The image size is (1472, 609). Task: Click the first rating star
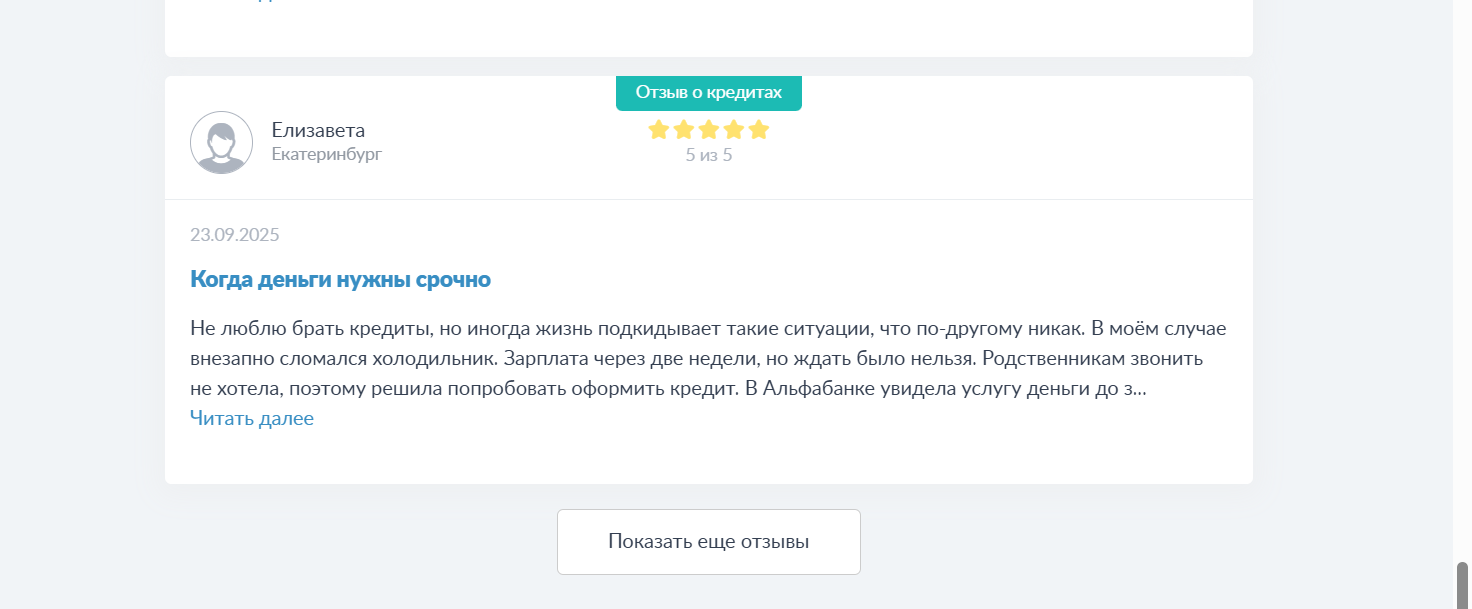pos(658,130)
